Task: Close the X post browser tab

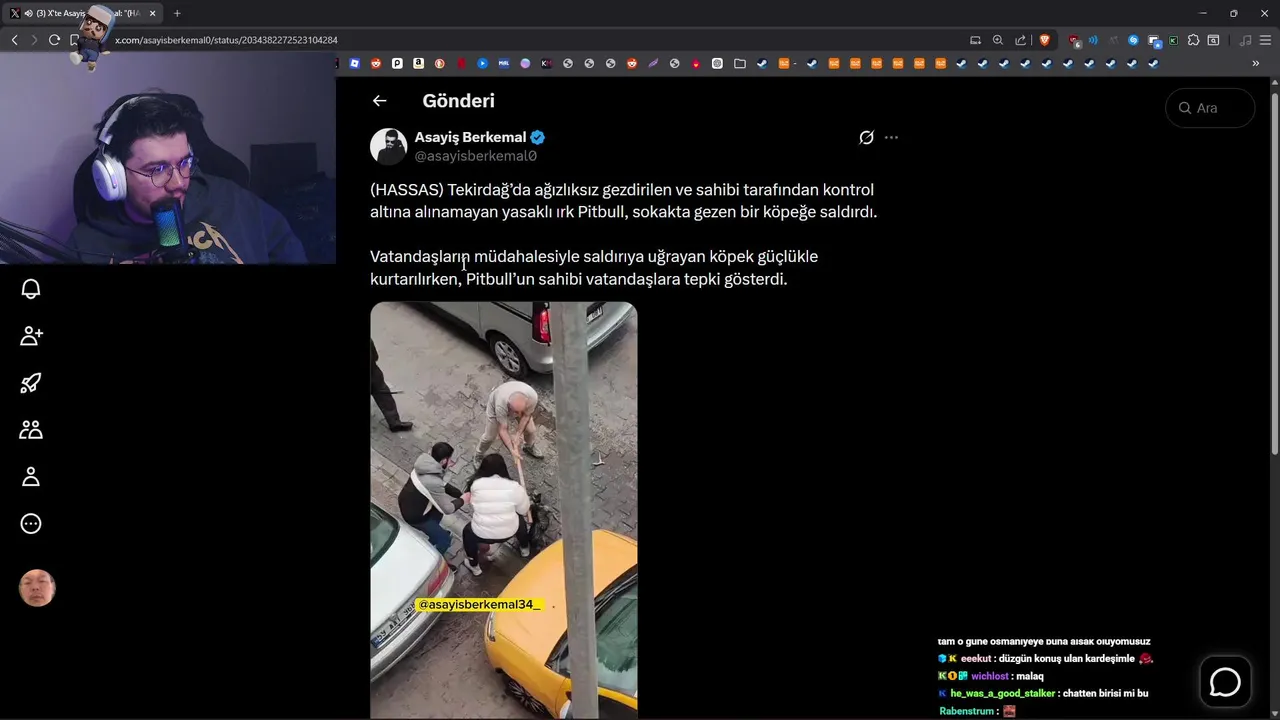Action: tap(152, 13)
